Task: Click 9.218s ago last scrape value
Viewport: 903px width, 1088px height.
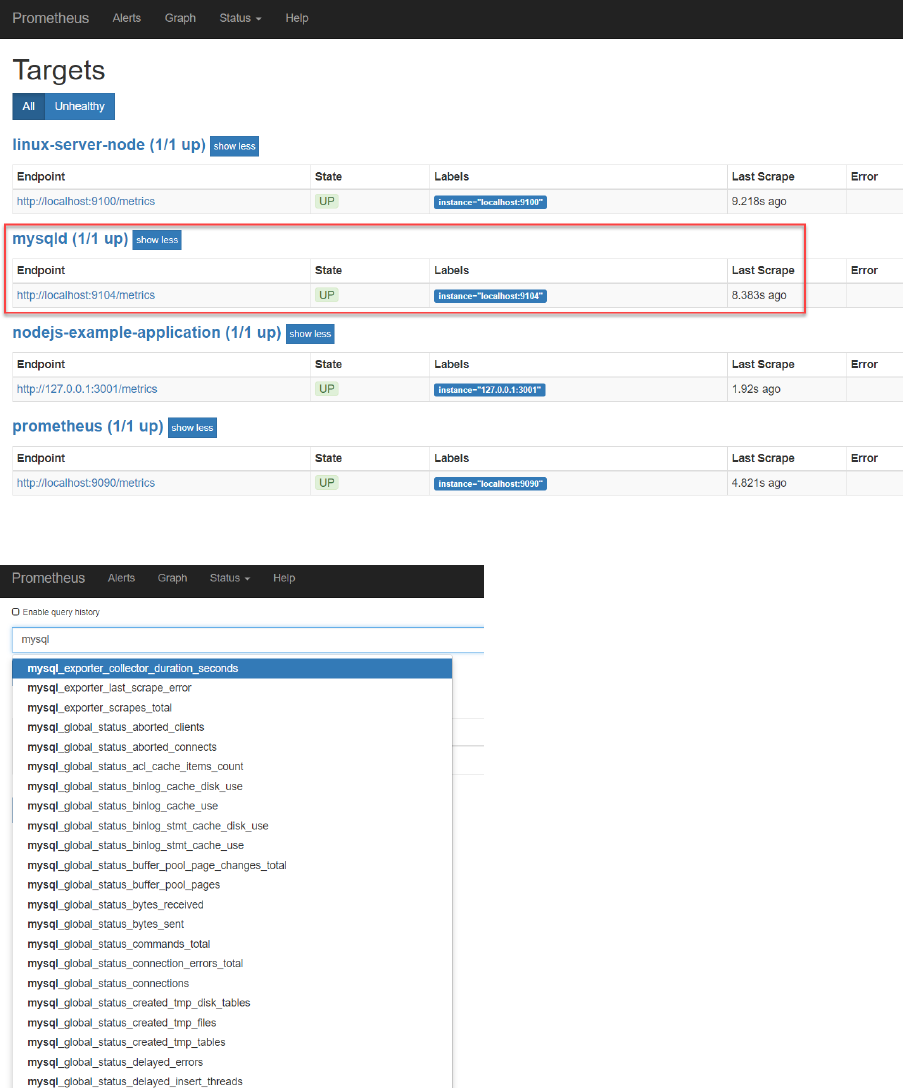Action: [759, 201]
